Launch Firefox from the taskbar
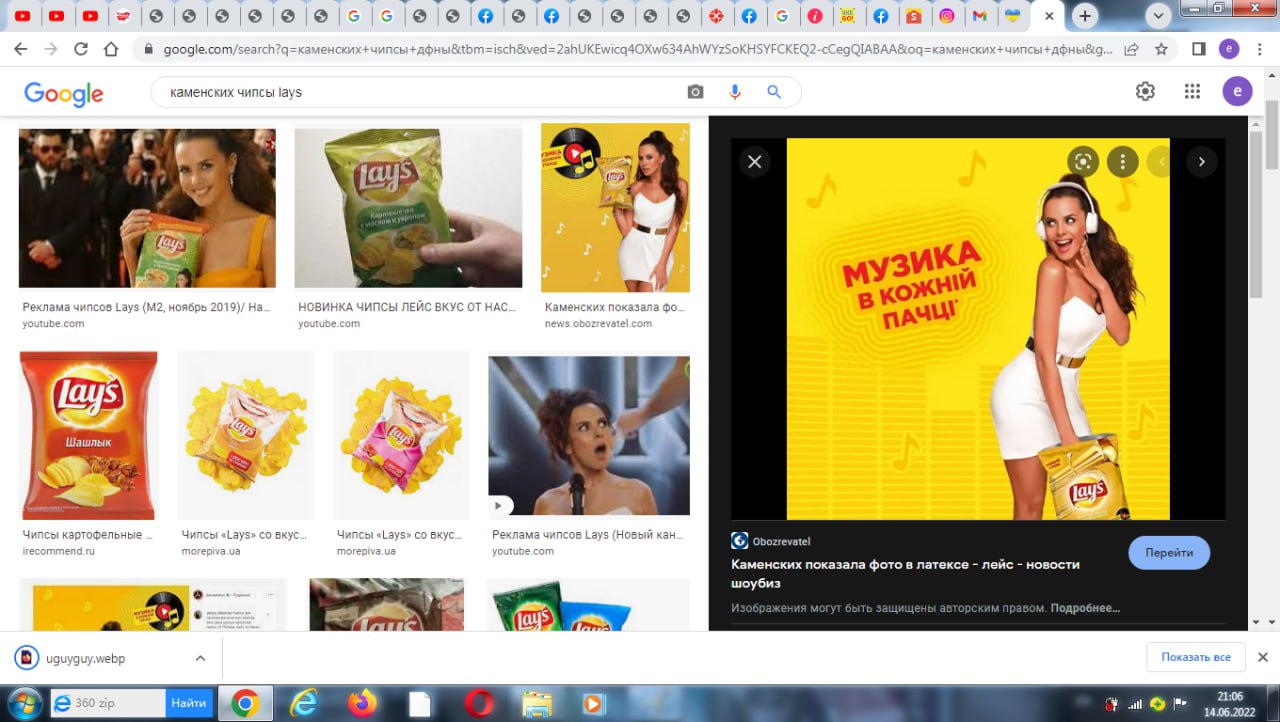1280x722 pixels. pyautogui.click(x=362, y=704)
